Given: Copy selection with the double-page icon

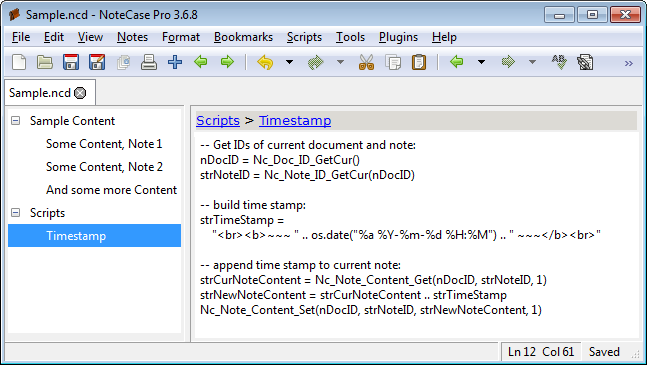Looking at the screenshot, I should point(393,63).
